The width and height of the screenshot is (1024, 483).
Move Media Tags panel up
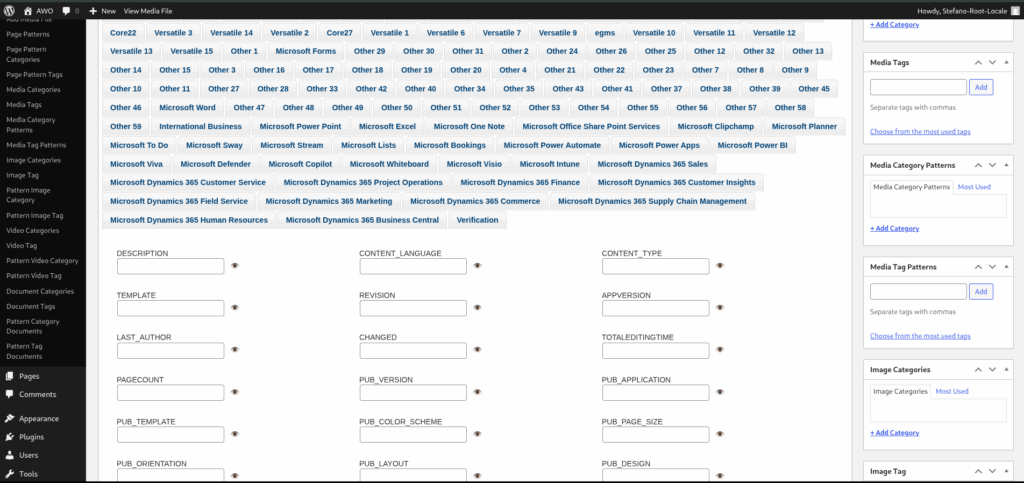978,63
